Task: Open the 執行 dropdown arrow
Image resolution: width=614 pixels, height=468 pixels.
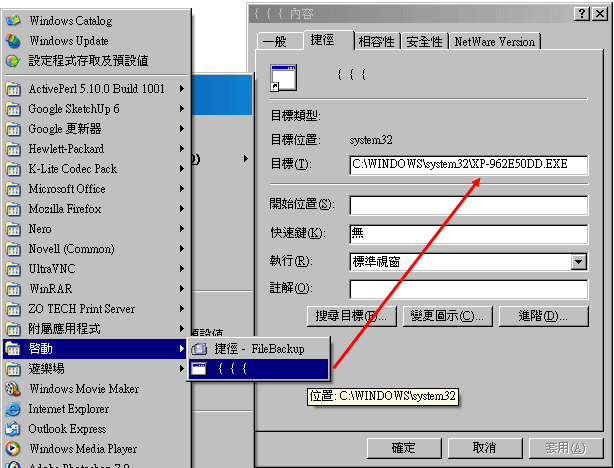Action: click(579, 262)
